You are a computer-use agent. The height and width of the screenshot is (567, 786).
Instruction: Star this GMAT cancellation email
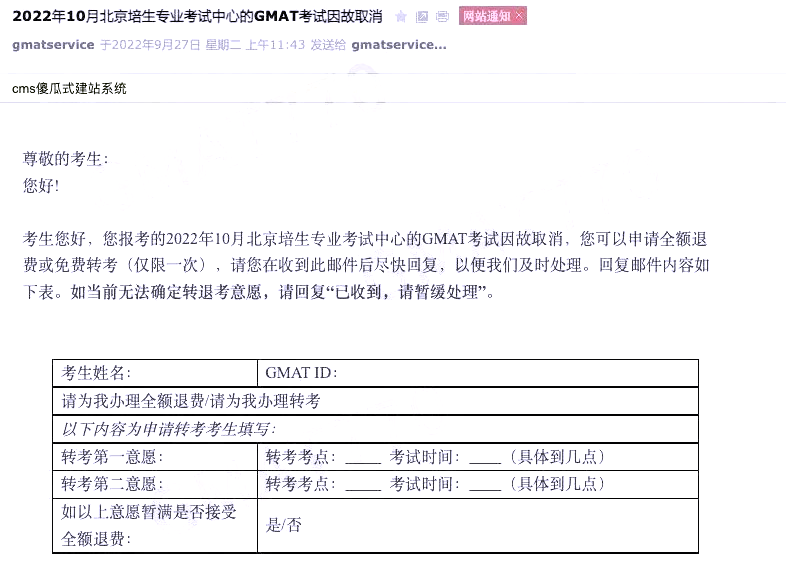(x=401, y=17)
